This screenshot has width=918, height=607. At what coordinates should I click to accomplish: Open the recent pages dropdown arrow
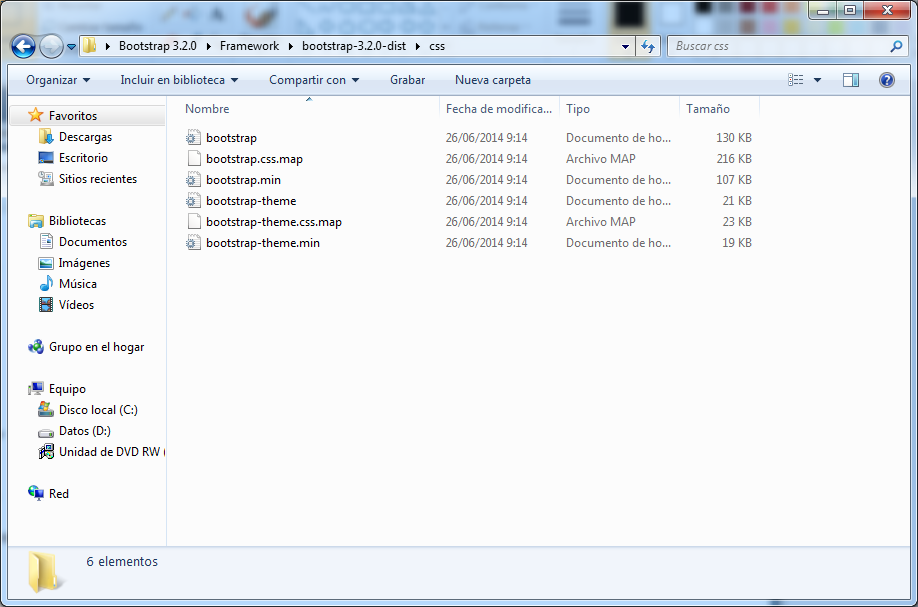click(71, 47)
